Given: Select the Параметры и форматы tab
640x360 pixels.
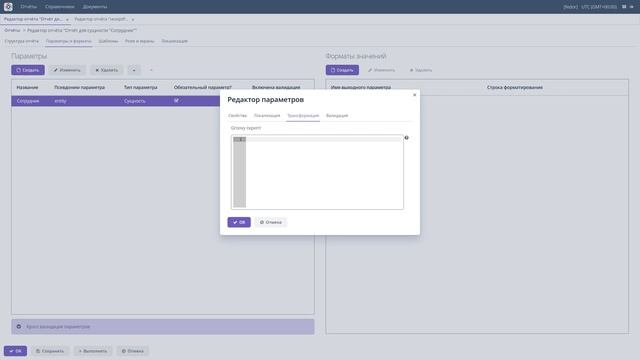Looking at the screenshot, I should pyautogui.click(x=69, y=41).
